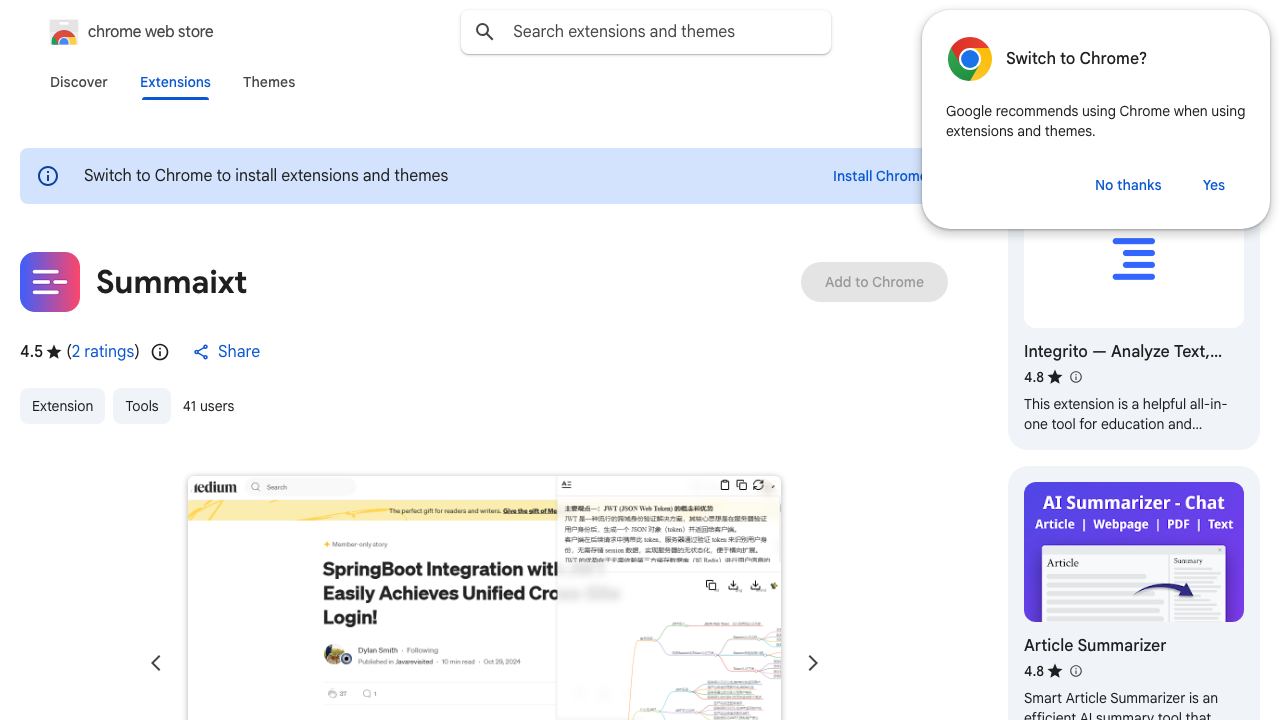Open the Article Summarizer title link
Screen dimensions: 1280x720
pyautogui.click(x=1095, y=645)
